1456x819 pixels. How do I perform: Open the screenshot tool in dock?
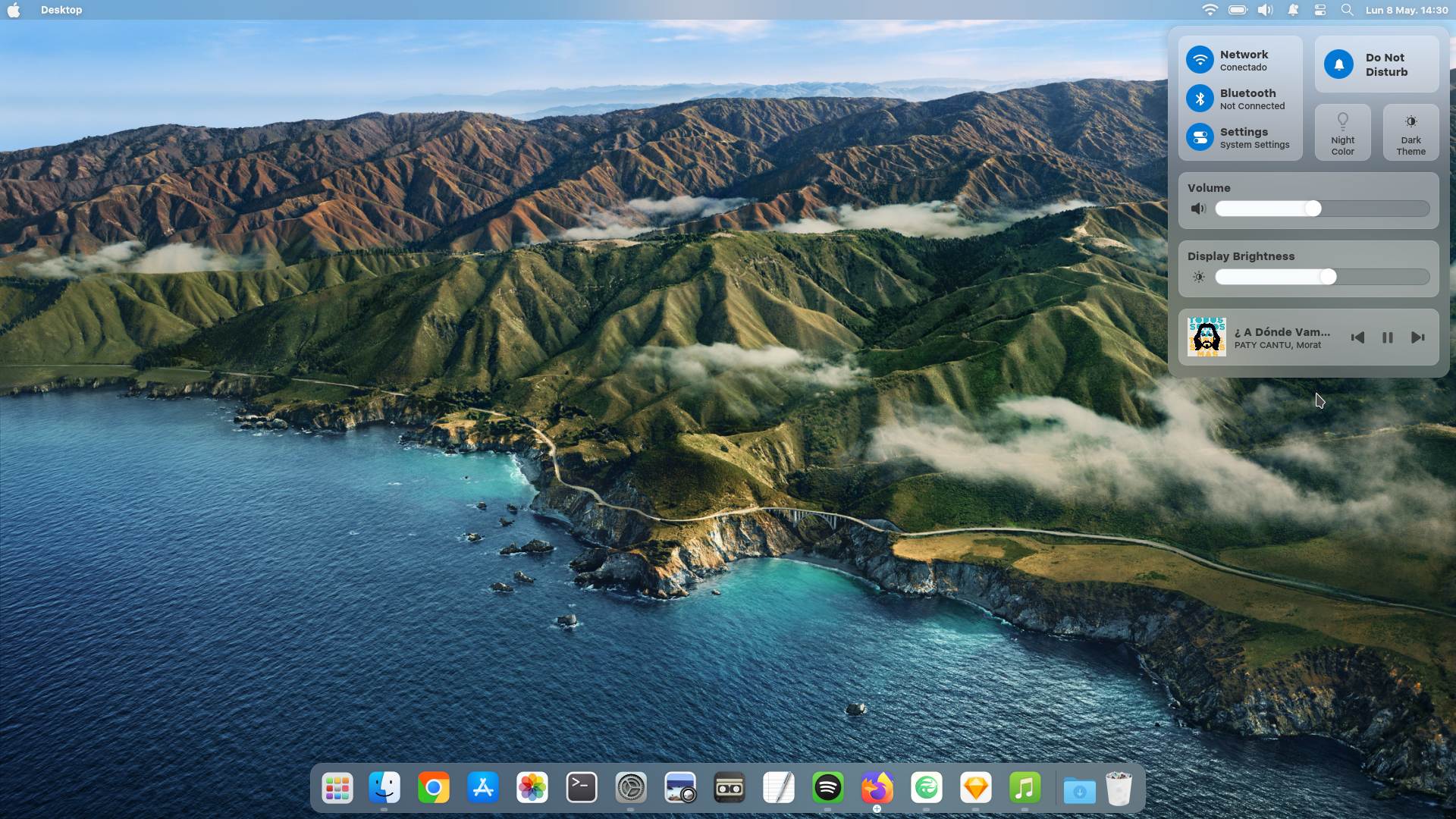coord(680,788)
